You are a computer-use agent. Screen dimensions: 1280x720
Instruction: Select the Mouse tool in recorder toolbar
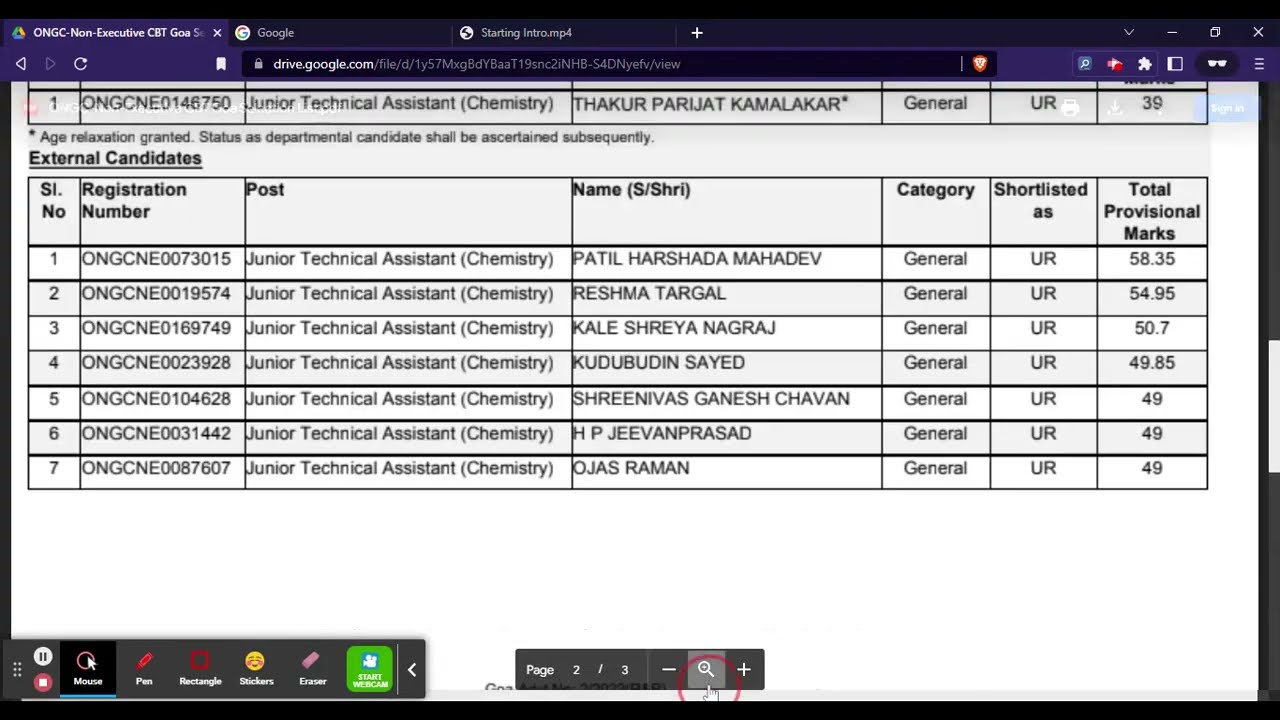[x=87, y=668]
